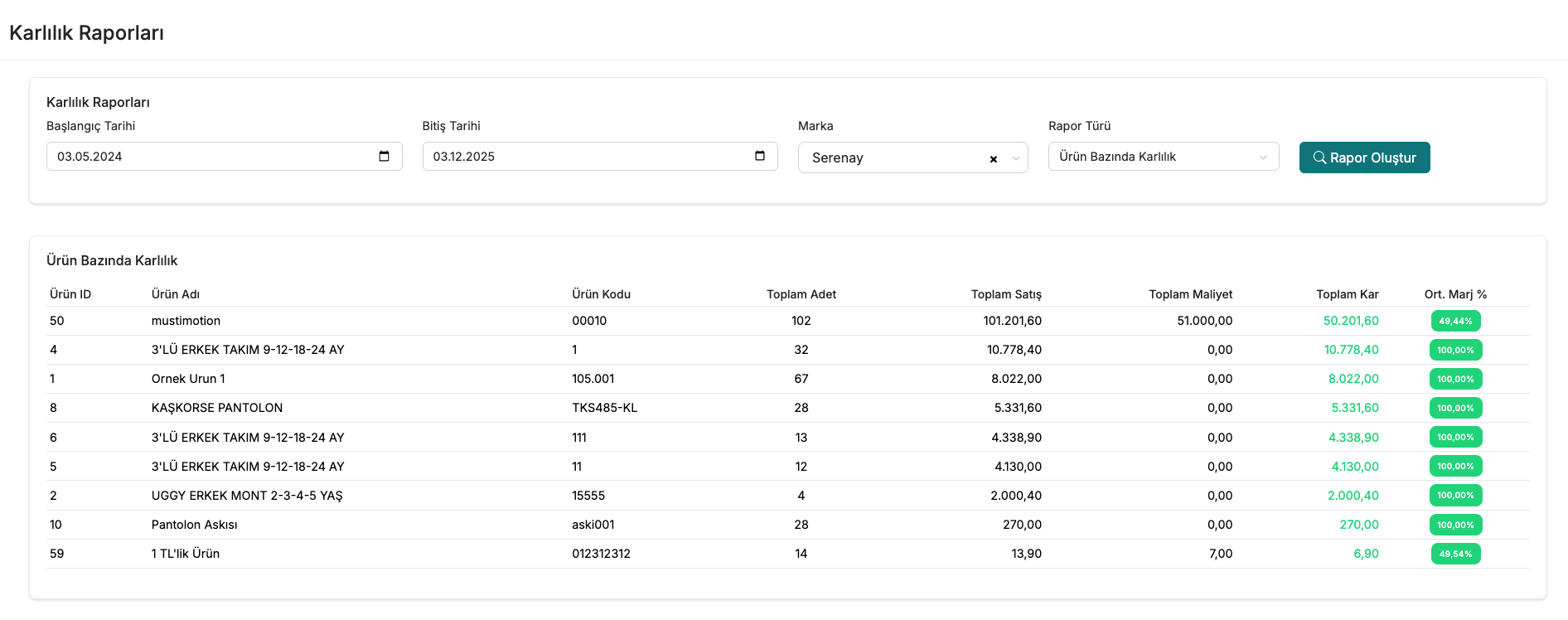Expand the Marka dropdown arrow
The image size is (1568, 620).
(1016, 158)
